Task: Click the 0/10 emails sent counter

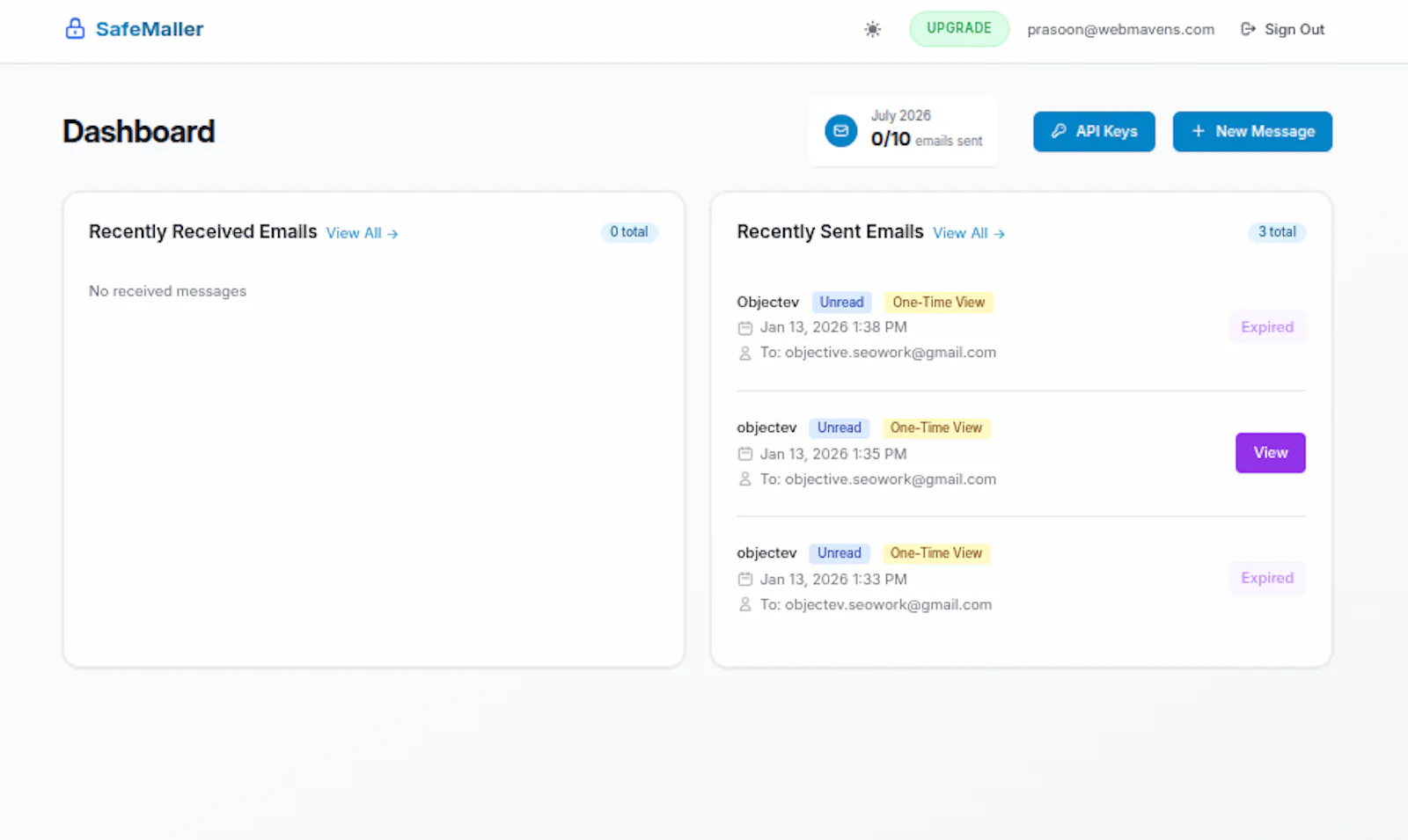Action: (x=927, y=139)
